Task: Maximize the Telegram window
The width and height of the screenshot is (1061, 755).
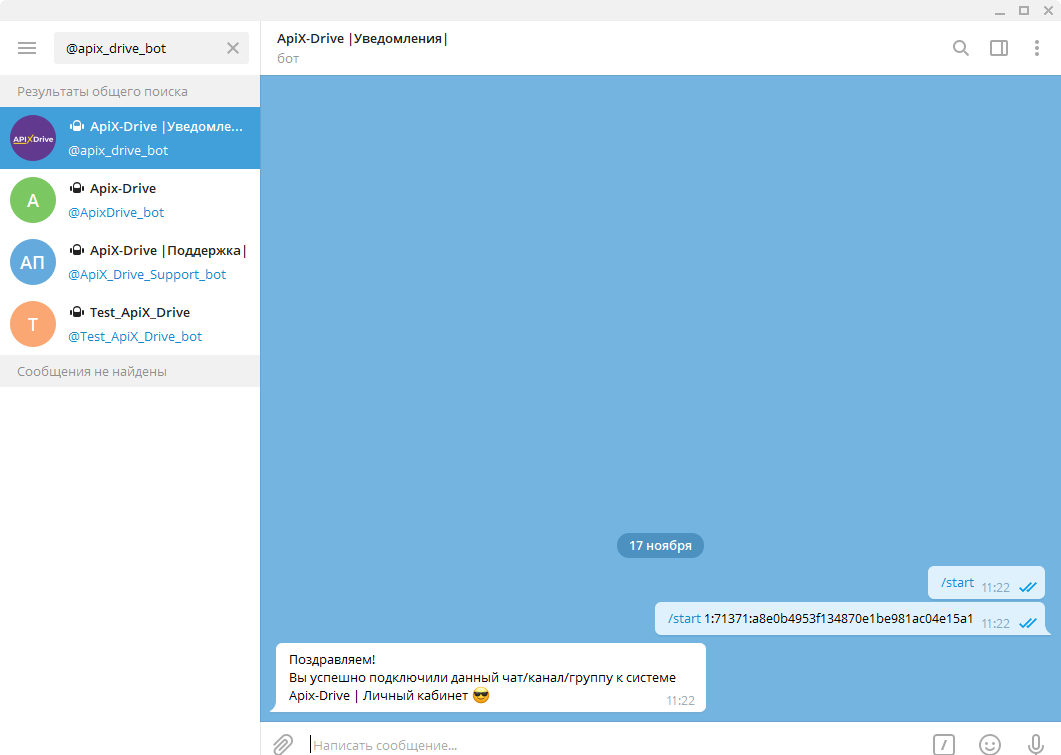Action: point(1024,10)
